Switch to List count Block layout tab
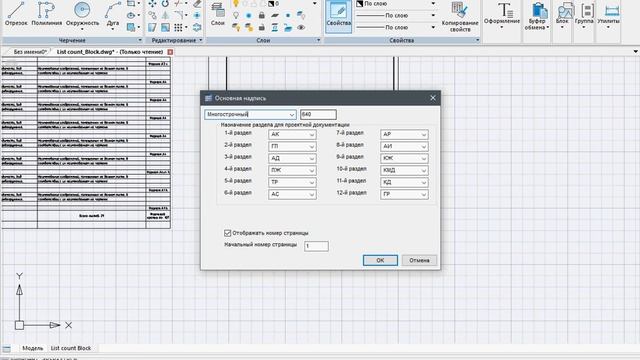This screenshot has width=640, height=360. [71, 348]
